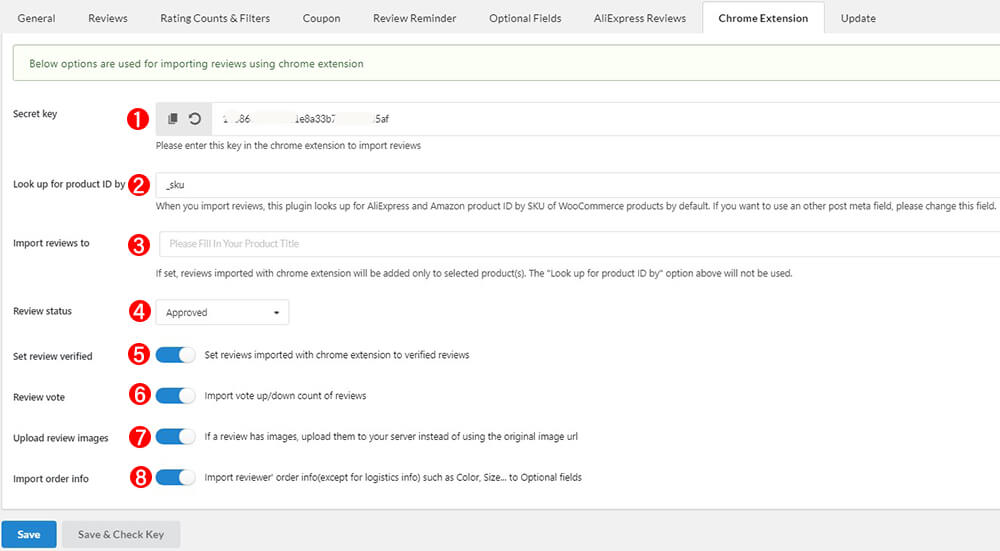Open the Update tab
Image resolution: width=1000 pixels, height=551 pixels.
coord(858,18)
